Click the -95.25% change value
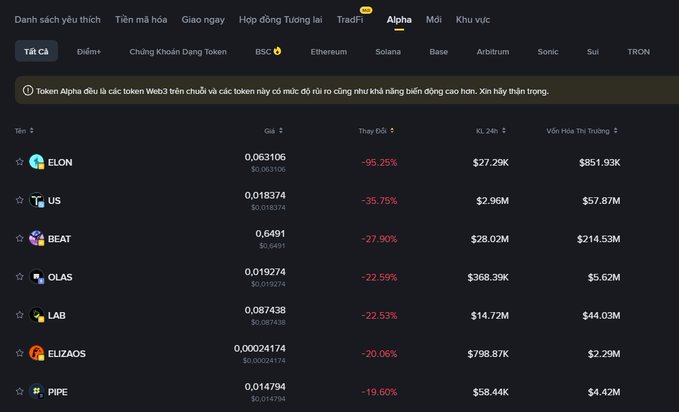 379,162
